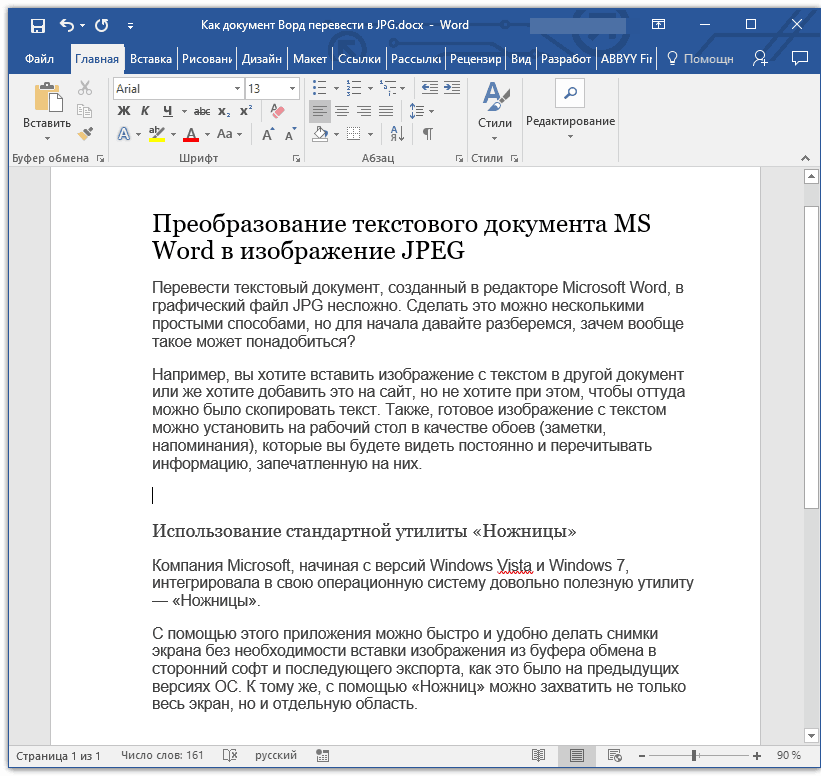Open the font size 13 dropdown
Screen dimensions: 821x776
tap(292, 88)
